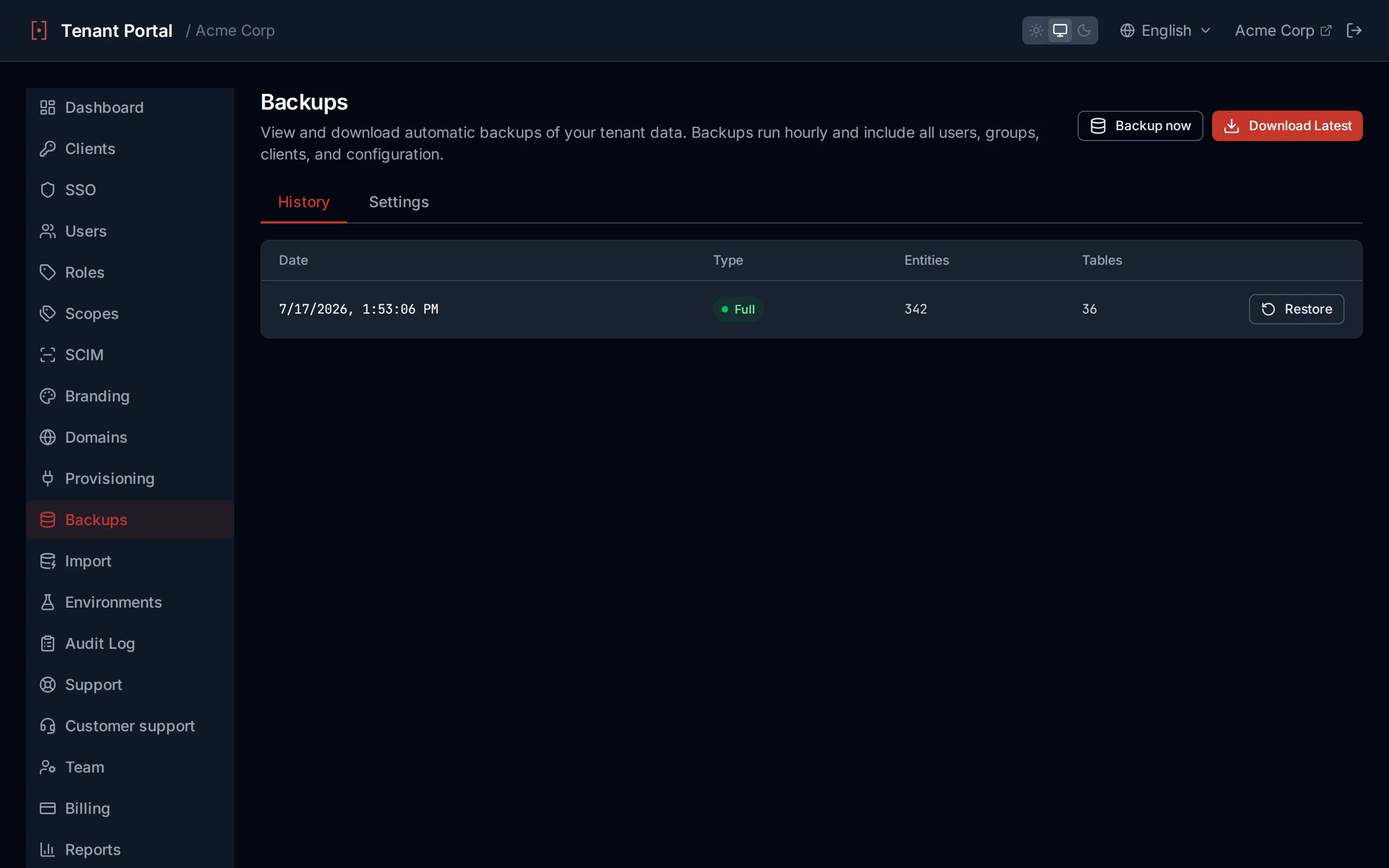Go to Clients in the sidebar

click(x=130, y=149)
